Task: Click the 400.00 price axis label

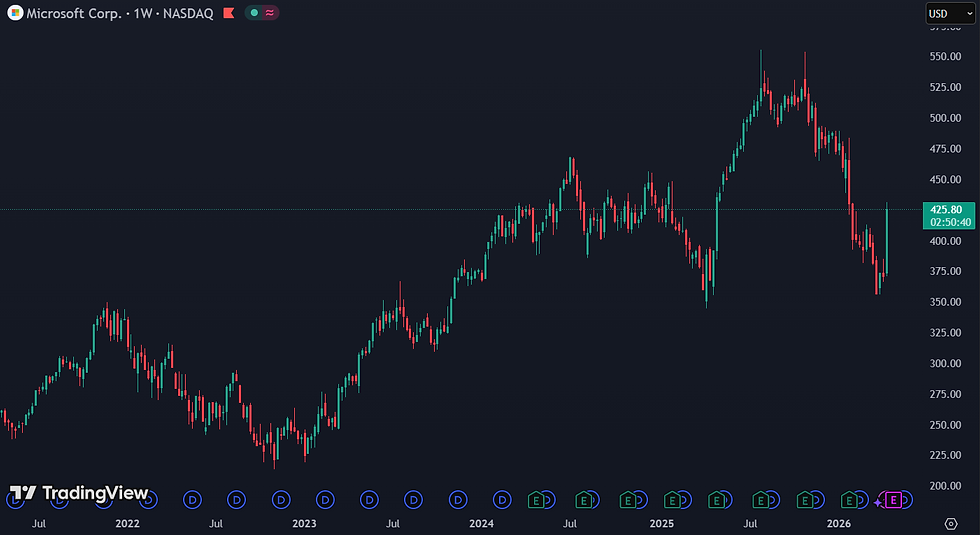Action: point(946,241)
